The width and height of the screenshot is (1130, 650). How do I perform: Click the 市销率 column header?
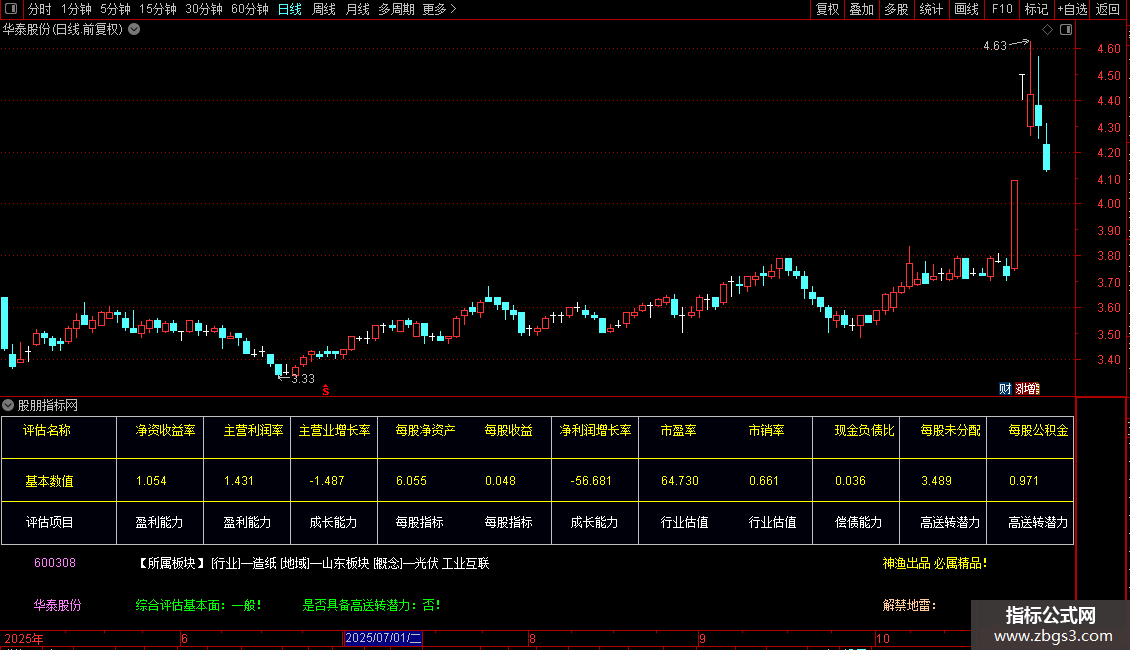point(766,430)
